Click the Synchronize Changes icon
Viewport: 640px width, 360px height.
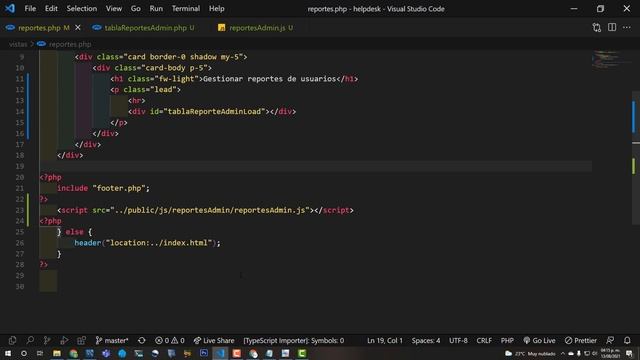(142, 340)
